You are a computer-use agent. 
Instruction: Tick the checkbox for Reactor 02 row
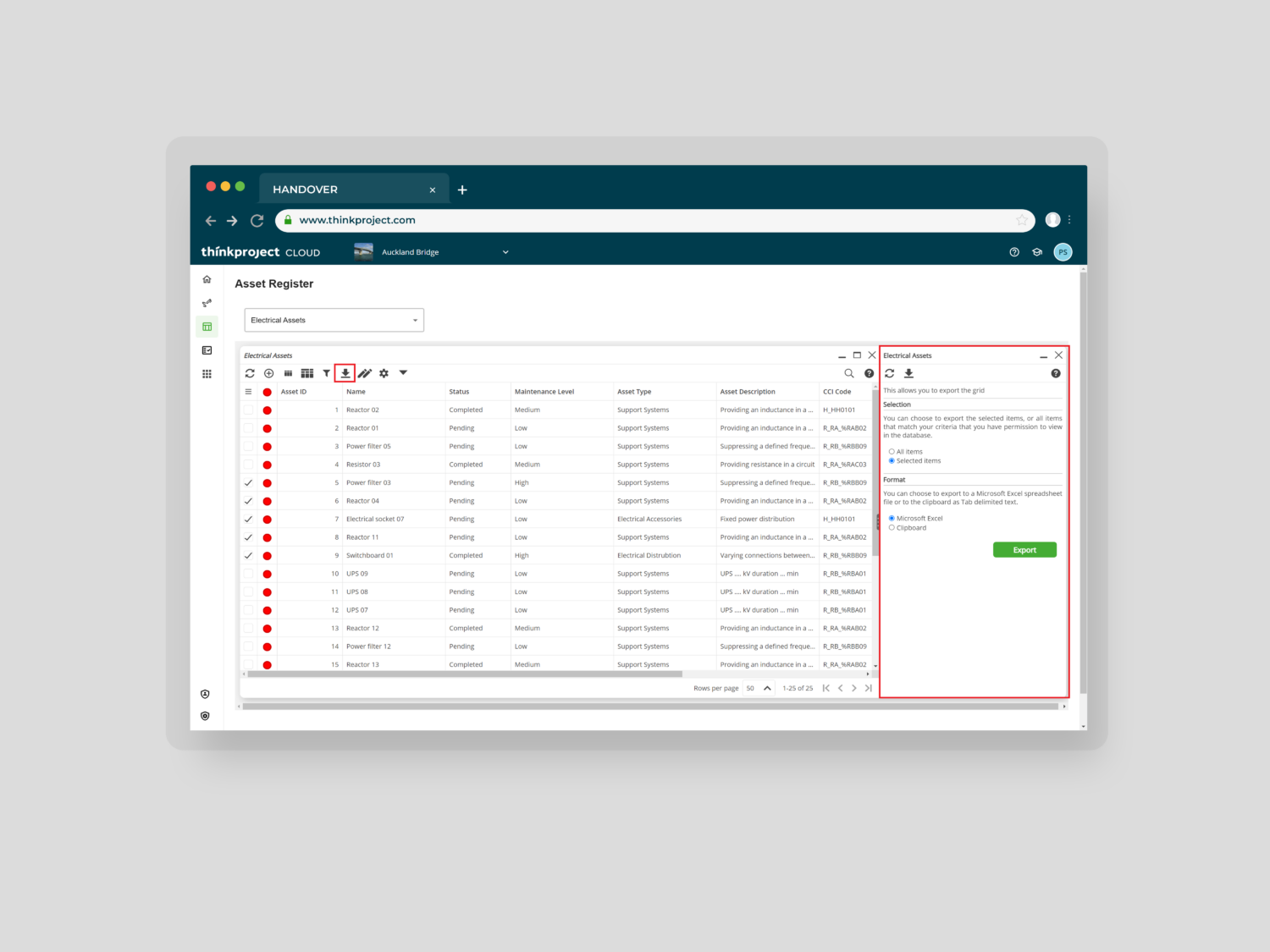pyautogui.click(x=248, y=410)
